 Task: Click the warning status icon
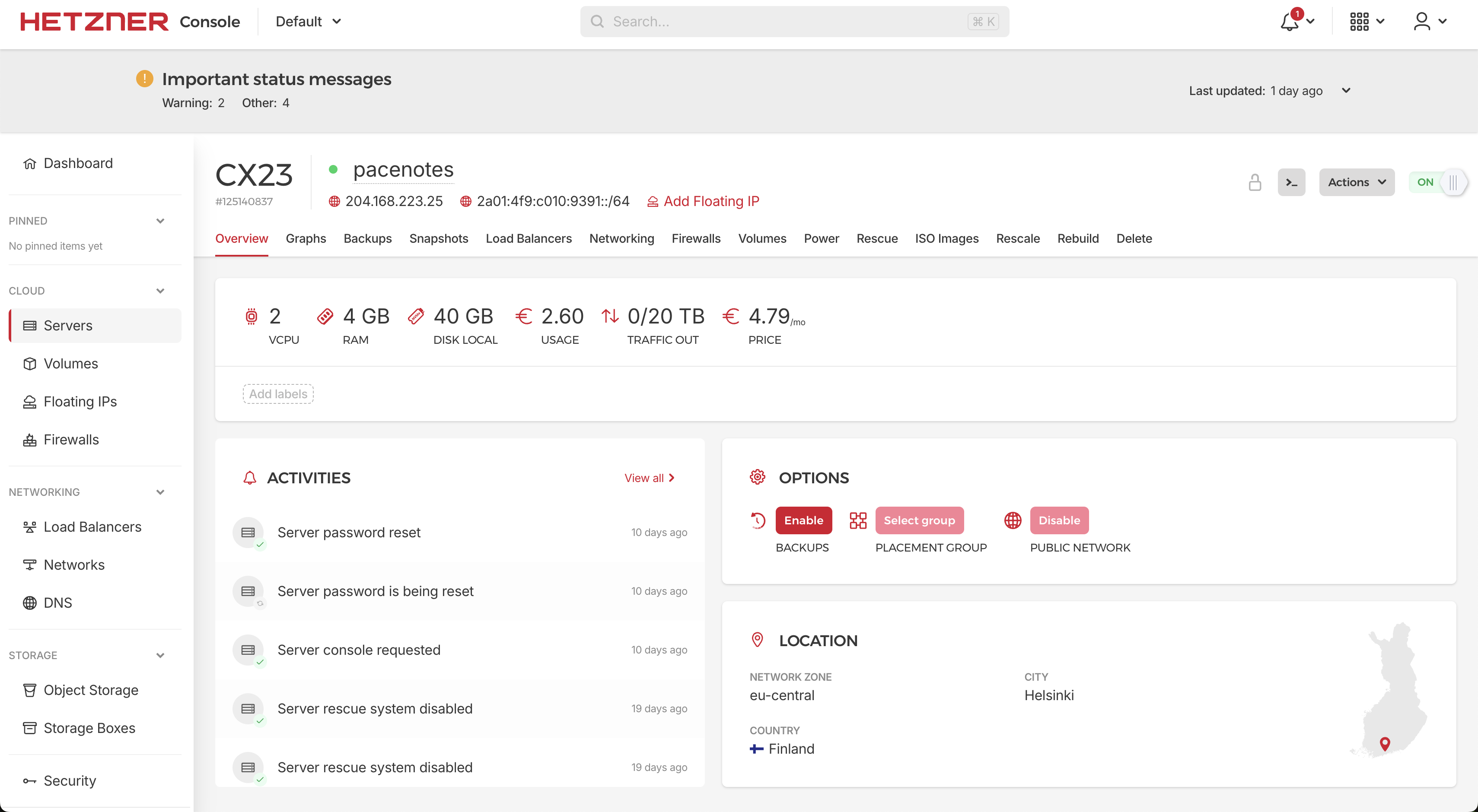[x=145, y=79]
